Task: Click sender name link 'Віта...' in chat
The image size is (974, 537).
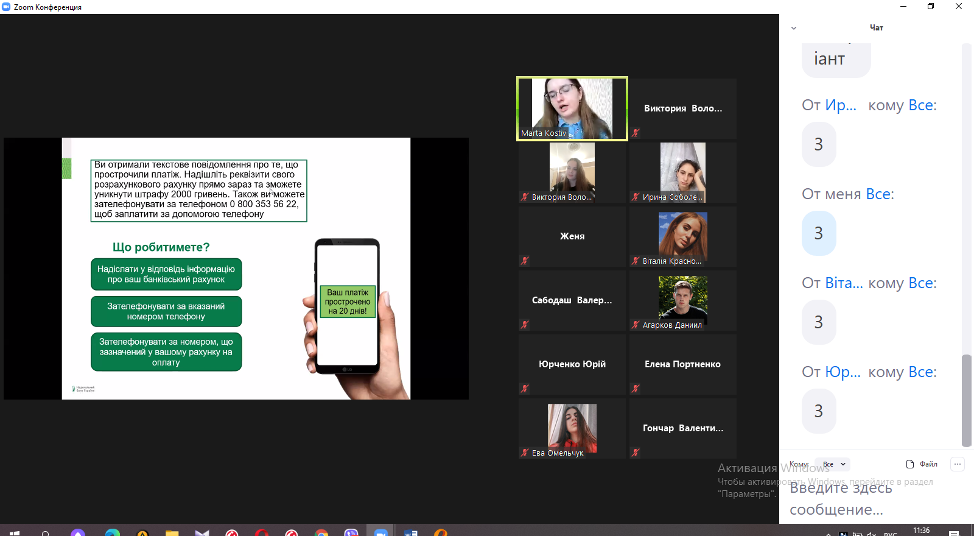Action: pyautogui.click(x=843, y=283)
